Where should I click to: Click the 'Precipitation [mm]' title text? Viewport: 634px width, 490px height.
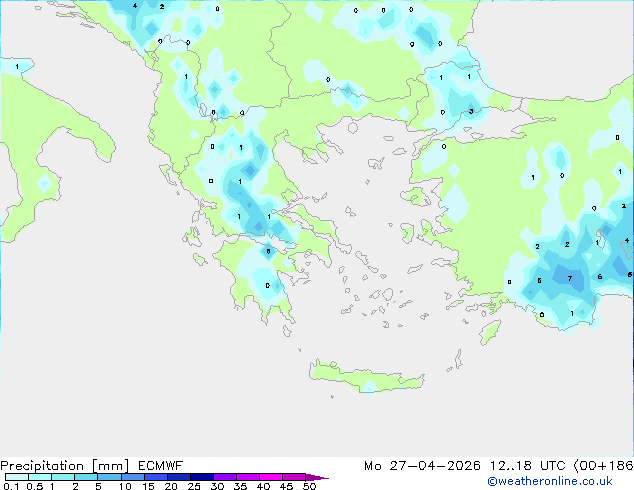pyautogui.click(x=65, y=466)
